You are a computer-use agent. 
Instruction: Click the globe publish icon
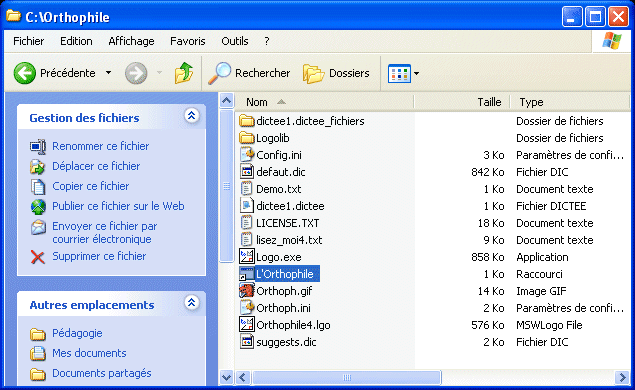38,207
